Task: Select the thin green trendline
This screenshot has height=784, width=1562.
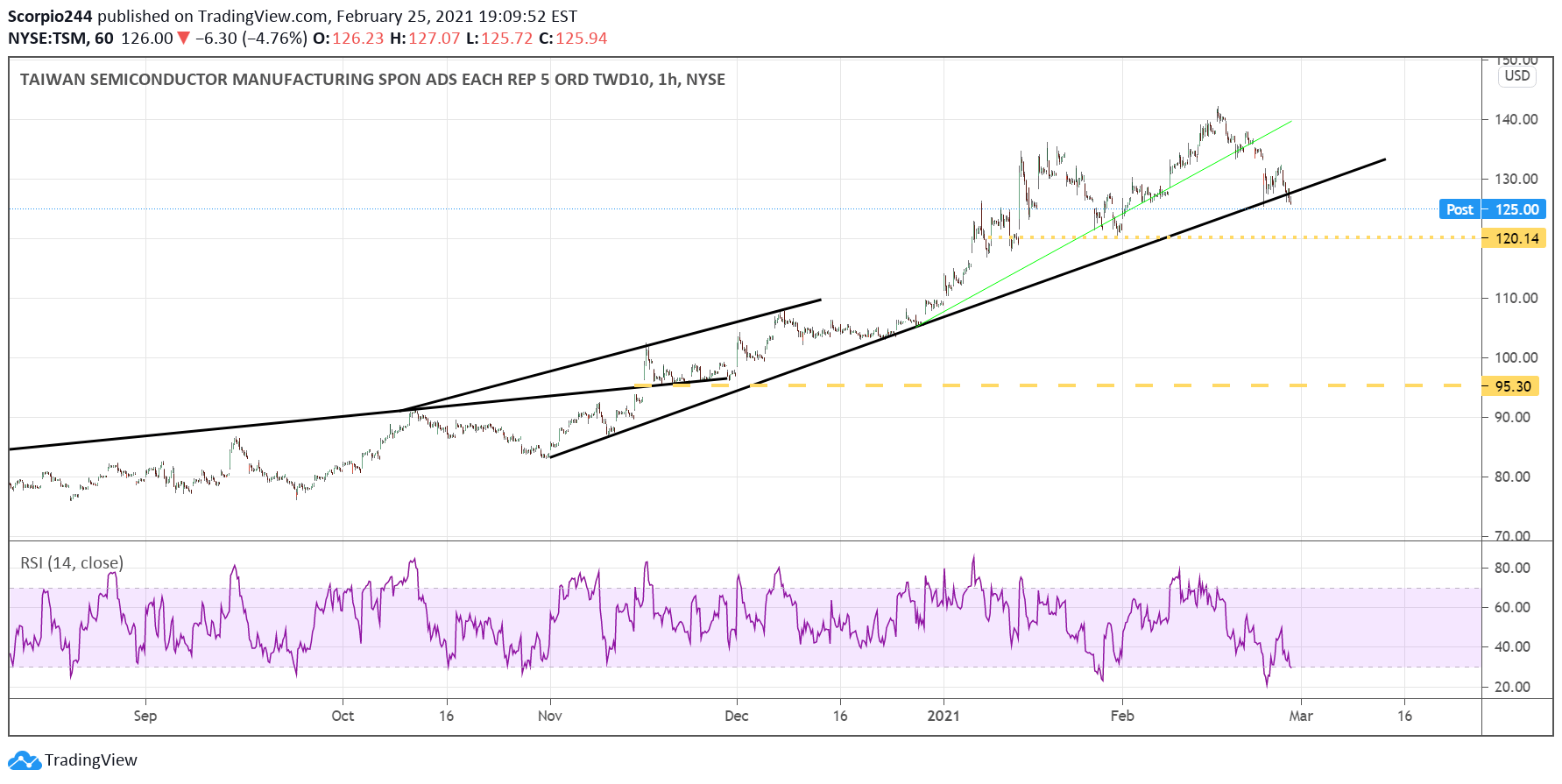Action: [x=1106, y=222]
